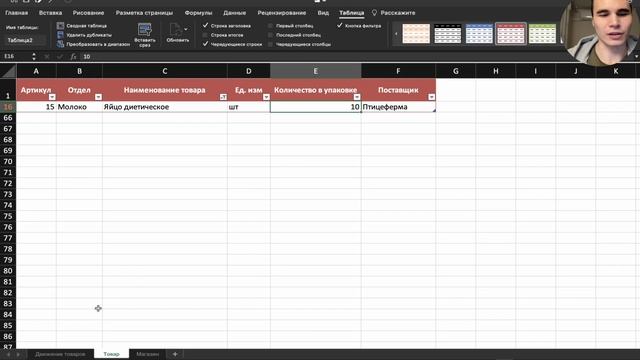Click the previous sheet navigation arrow
Screen dimensions: 640x360
(8, 354)
